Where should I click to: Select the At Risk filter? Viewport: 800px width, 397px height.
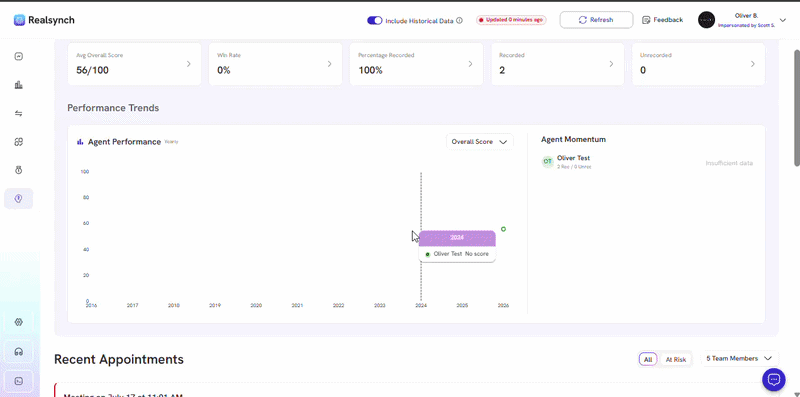click(x=676, y=359)
